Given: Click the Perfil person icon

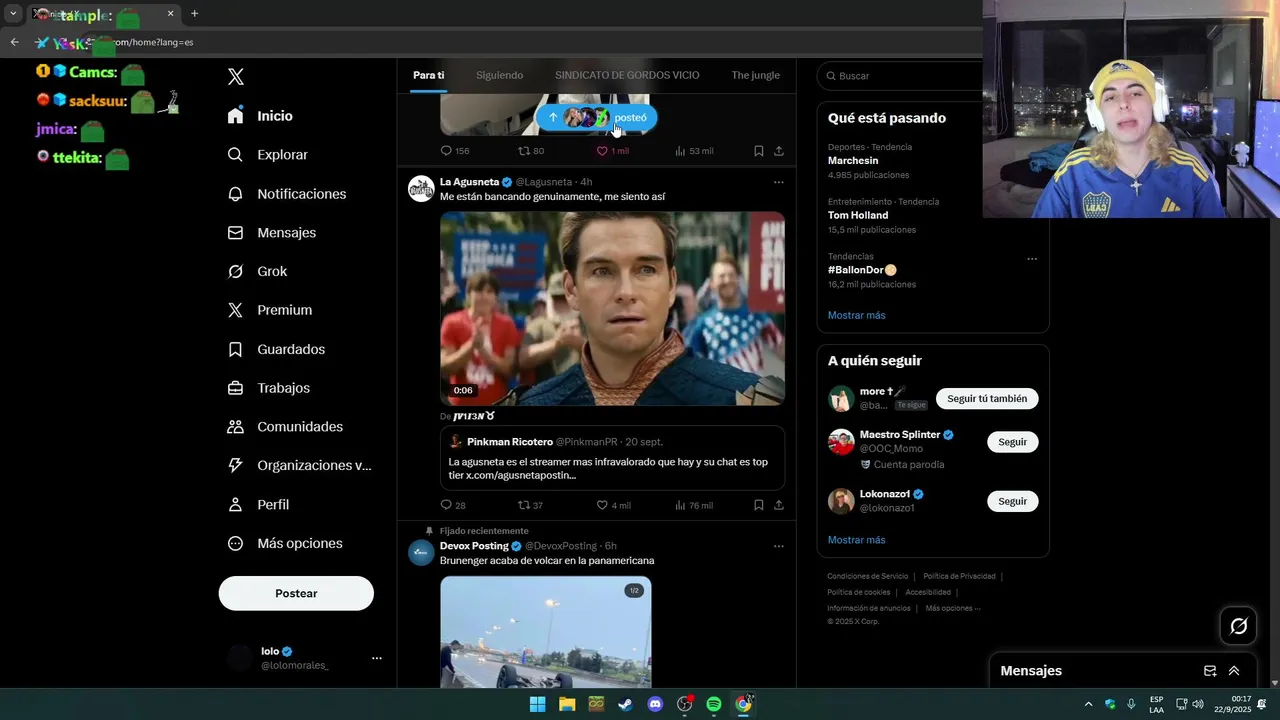Looking at the screenshot, I should [235, 504].
